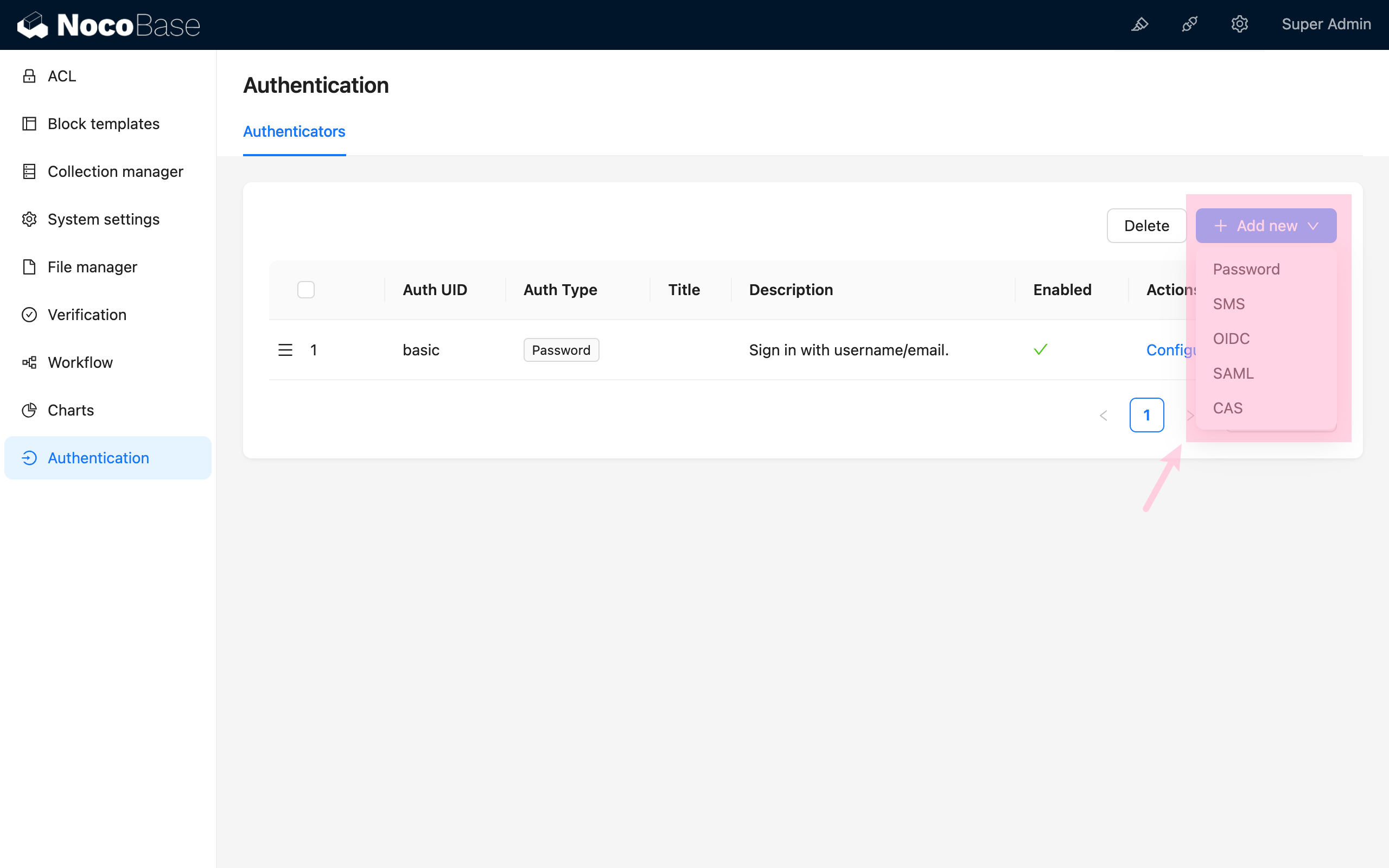This screenshot has width=1389, height=868.
Task: Switch to the Authenticators tab
Action: coord(294,131)
